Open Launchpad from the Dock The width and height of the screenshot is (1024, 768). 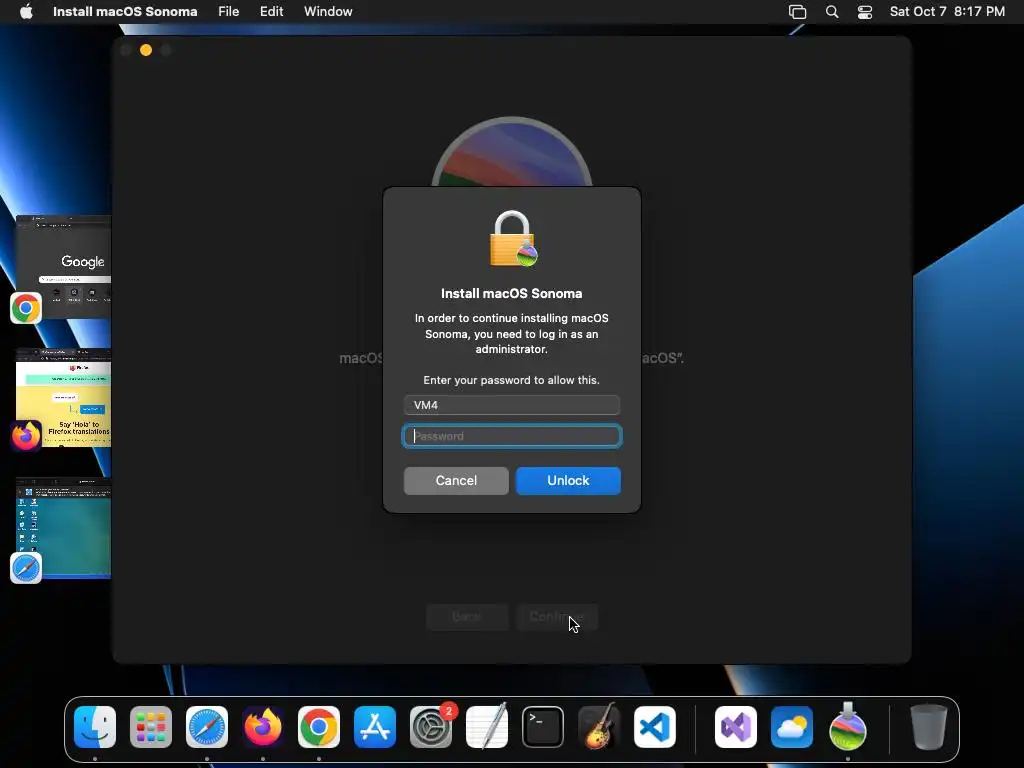coord(151,727)
